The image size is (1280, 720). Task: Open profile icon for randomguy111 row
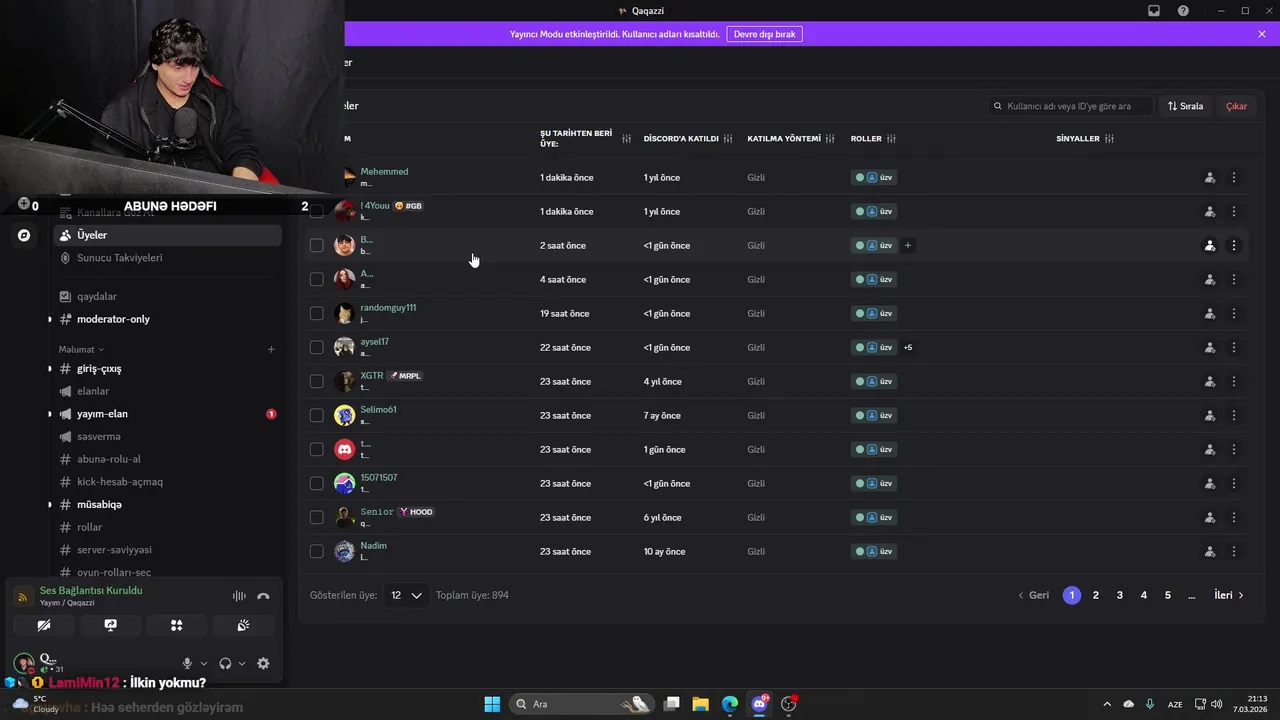click(x=1210, y=313)
